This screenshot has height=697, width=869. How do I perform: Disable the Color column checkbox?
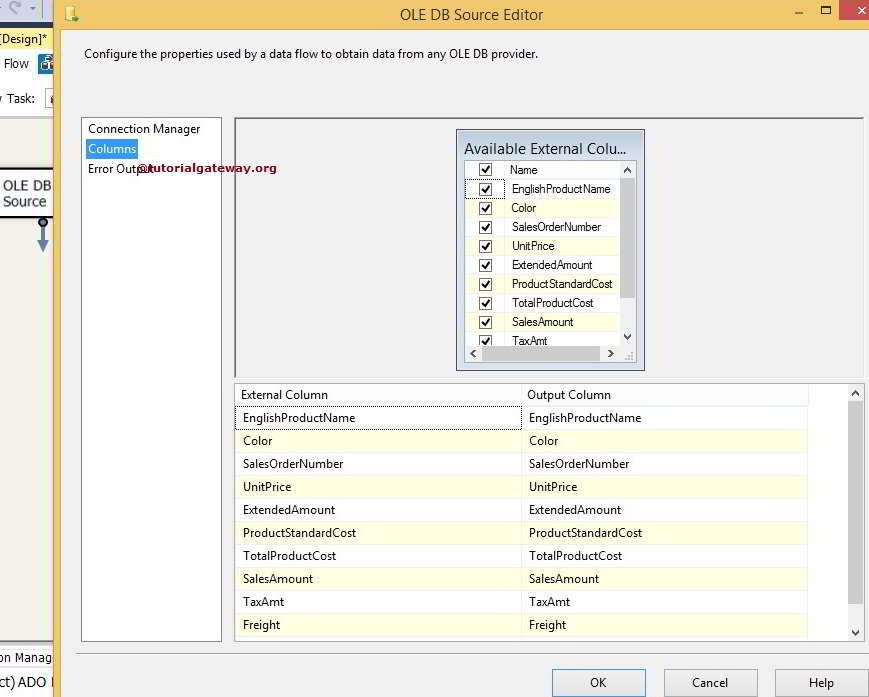click(485, 207)
